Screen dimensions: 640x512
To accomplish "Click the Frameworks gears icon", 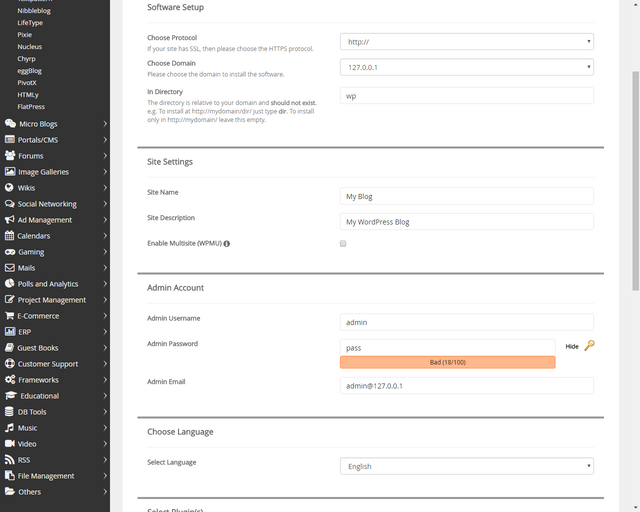I will coord(10,380).
